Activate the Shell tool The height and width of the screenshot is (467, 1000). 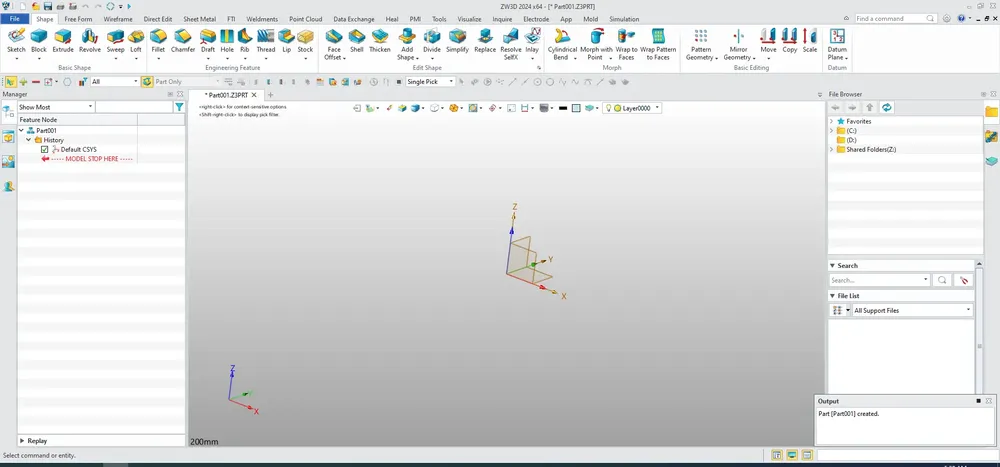[x=357, y=41]
